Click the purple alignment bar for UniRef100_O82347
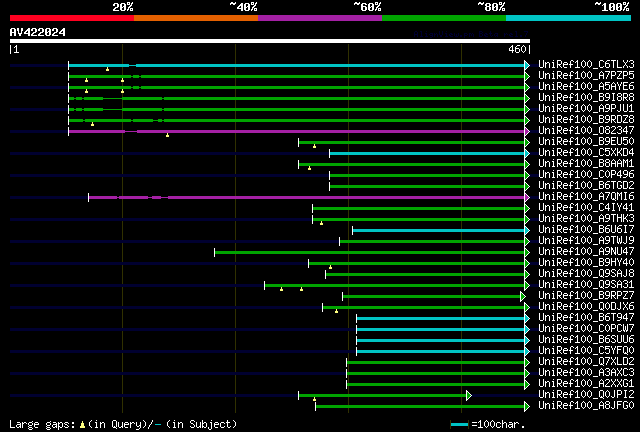 tap(297, 131)
